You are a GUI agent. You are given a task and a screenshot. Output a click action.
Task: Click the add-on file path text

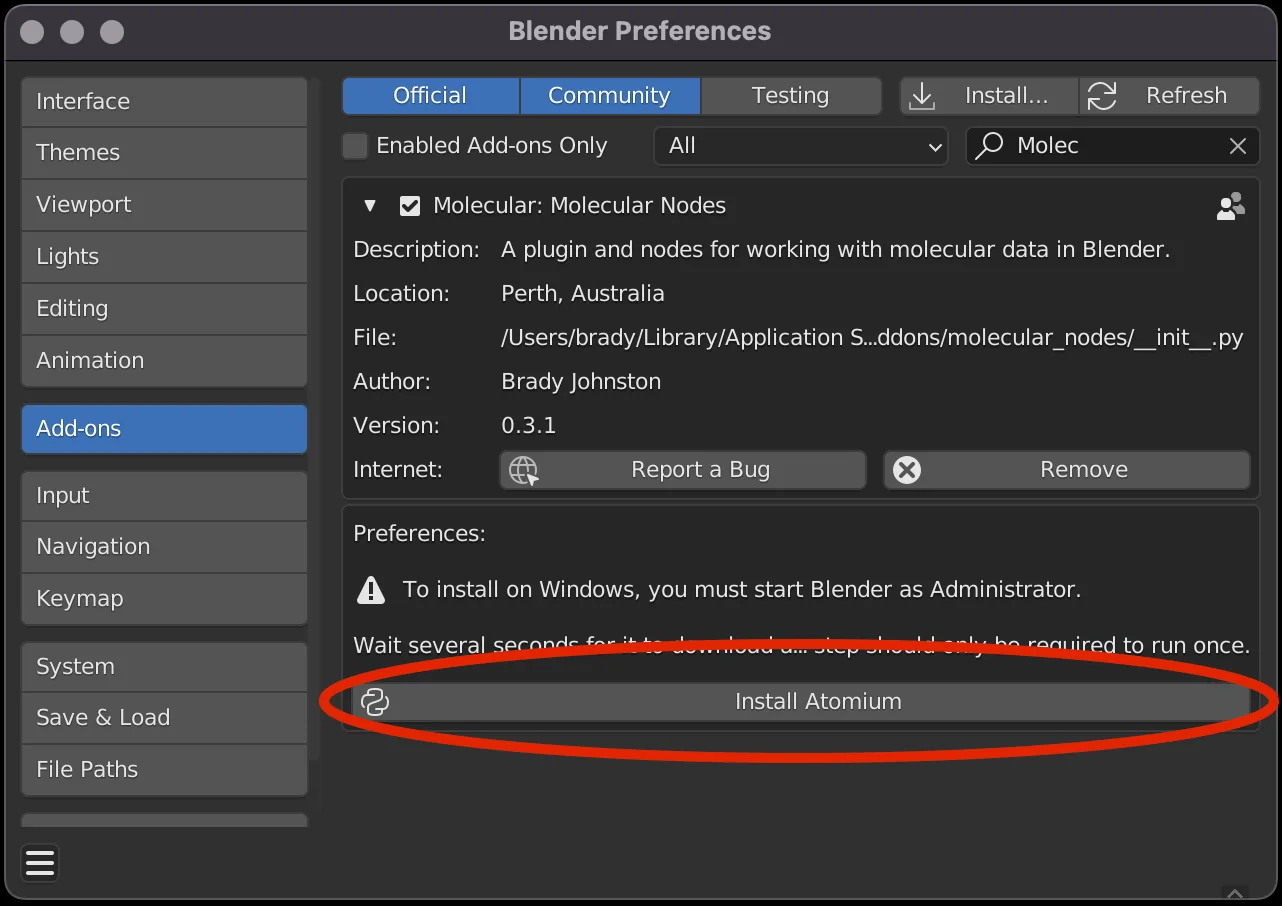coord(872,338)
